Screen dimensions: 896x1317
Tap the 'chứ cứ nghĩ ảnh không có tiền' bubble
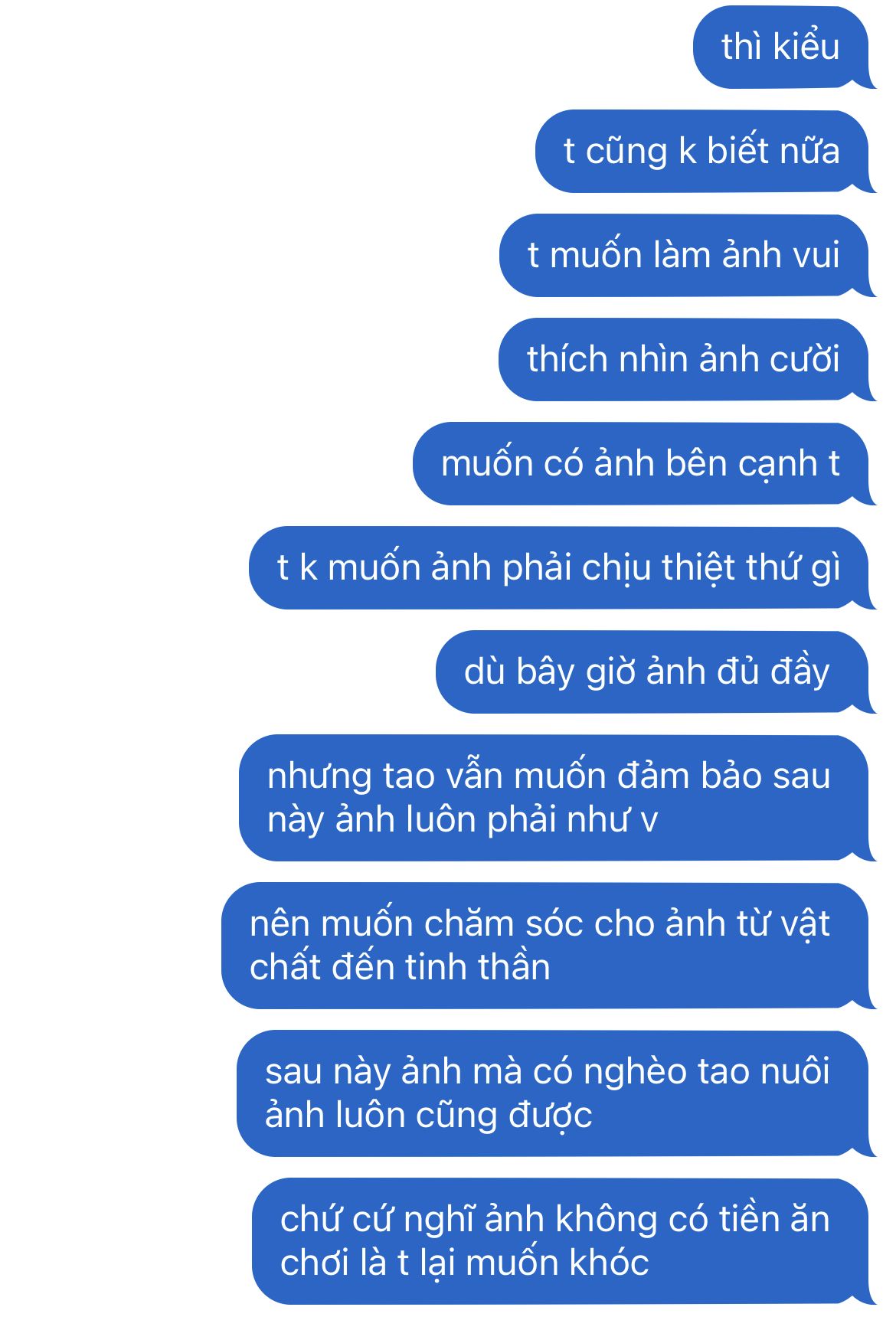coord(561,1241)
